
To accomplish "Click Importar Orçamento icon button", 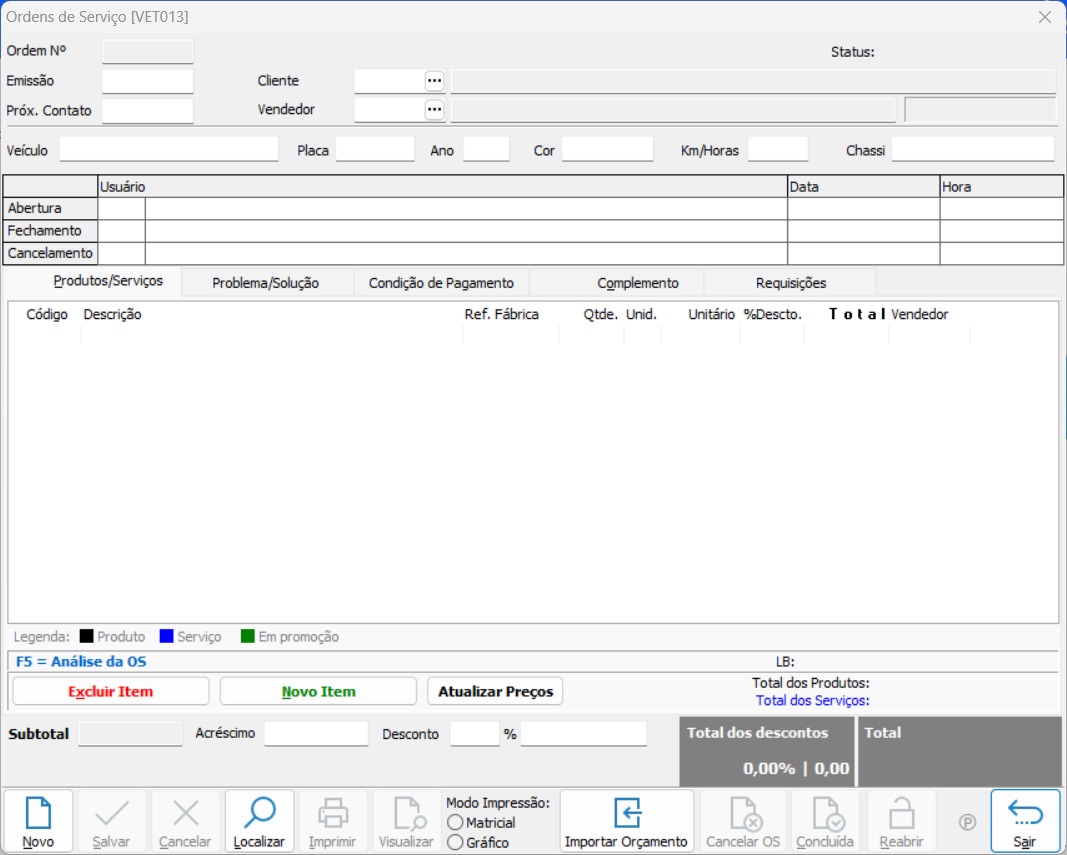I will pyautogui.click(x=626, y=813).
